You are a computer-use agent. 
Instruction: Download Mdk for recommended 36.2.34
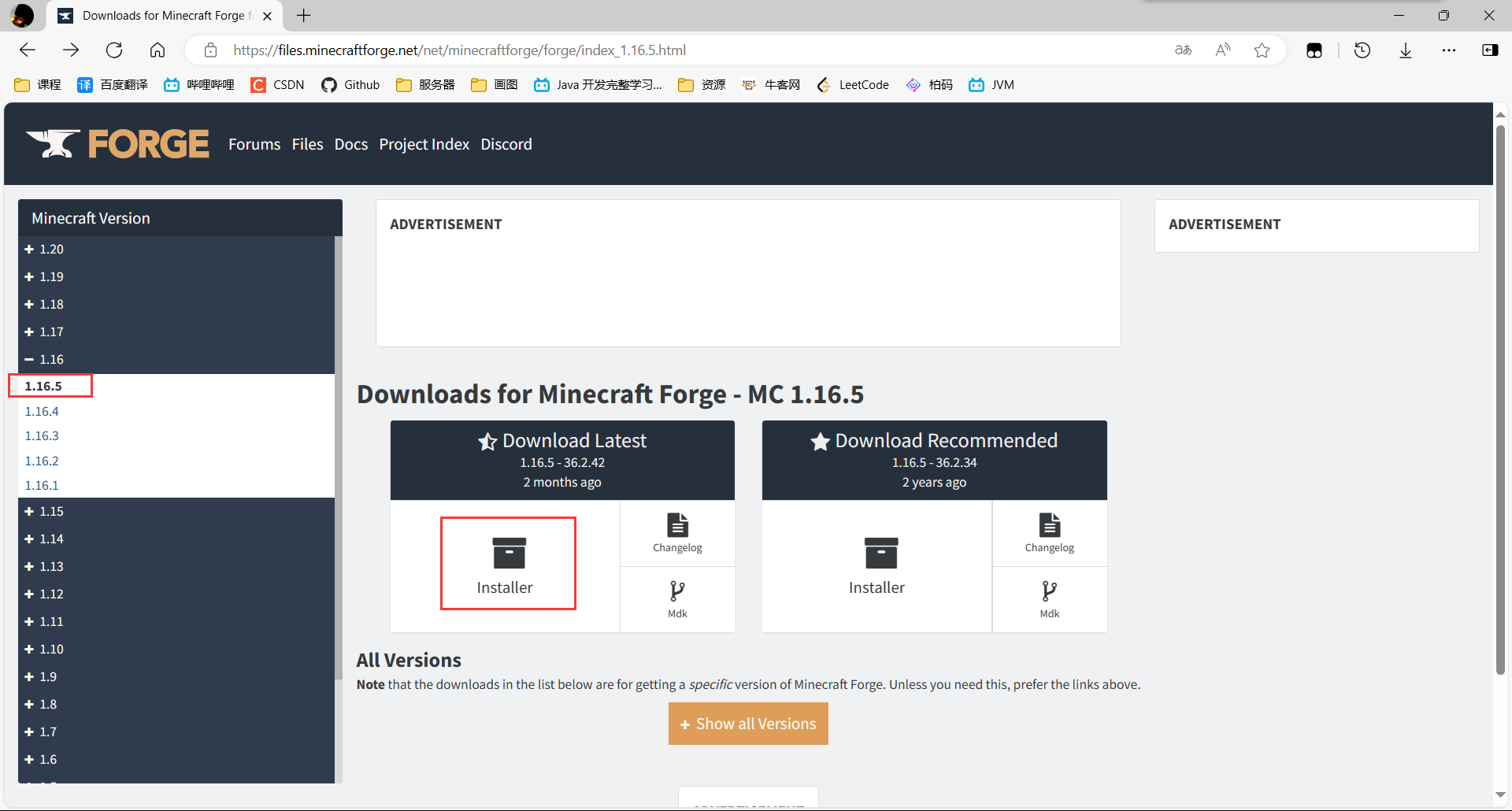pyautogui.click(x=1050, y=600)
